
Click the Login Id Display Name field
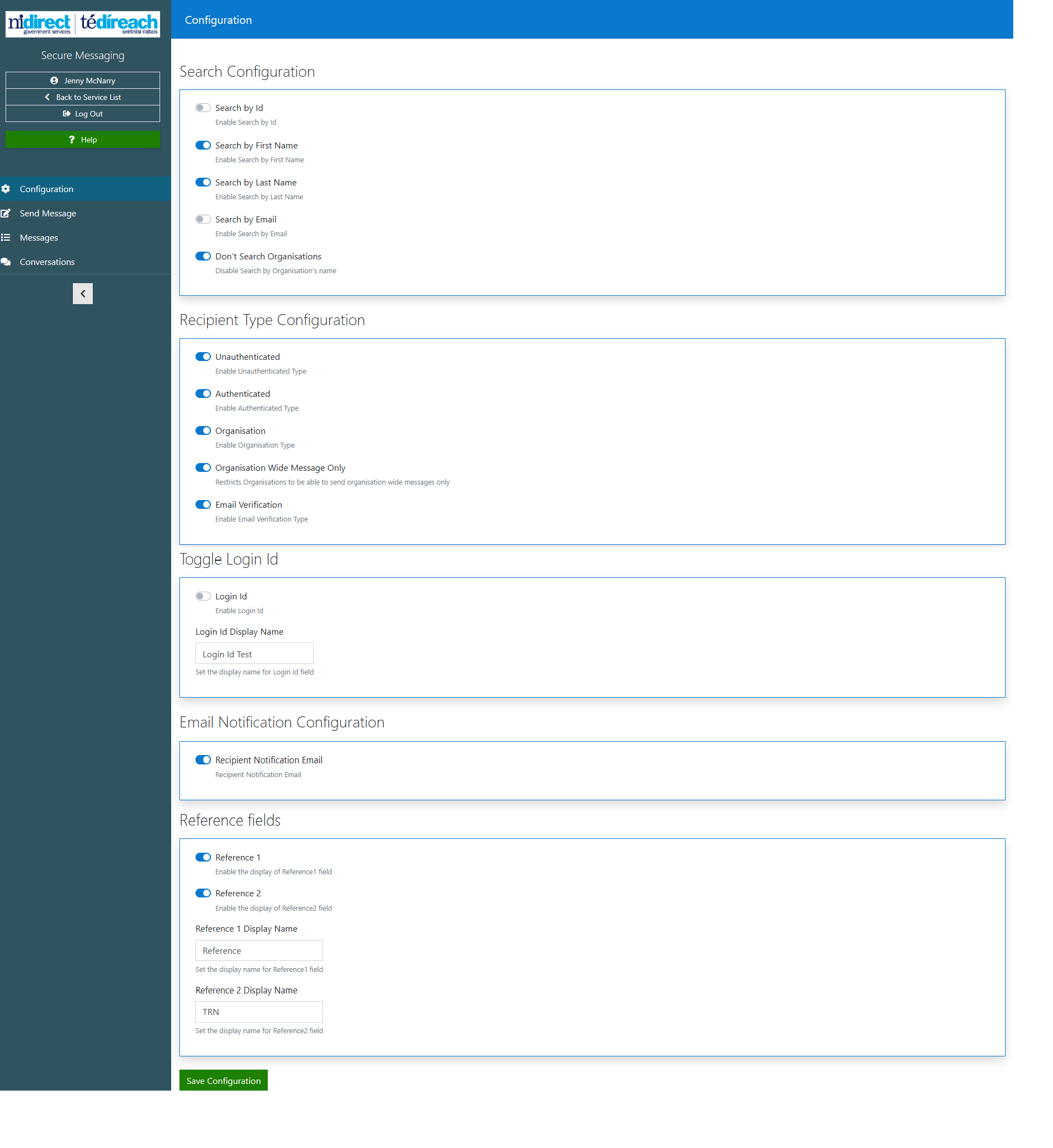254,653
